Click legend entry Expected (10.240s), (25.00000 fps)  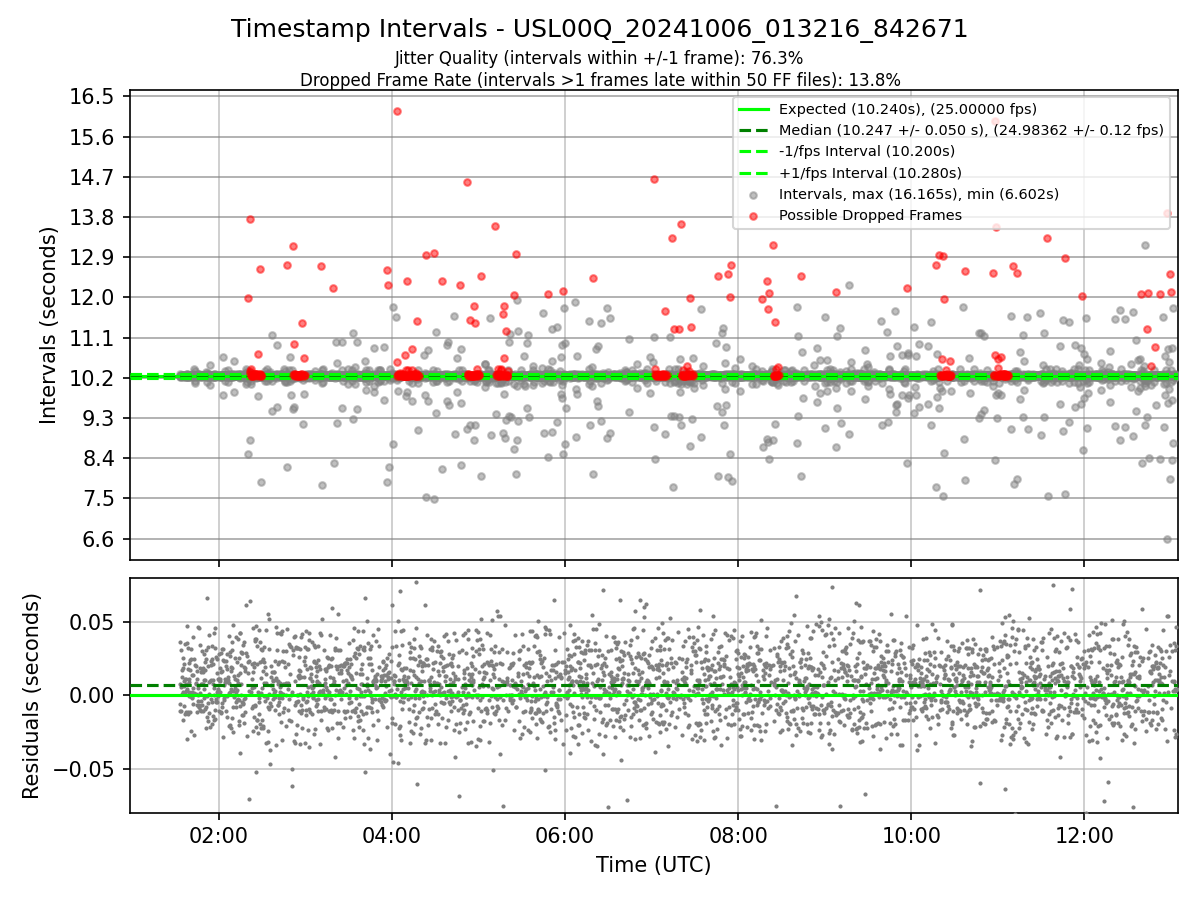pos(907,109)
